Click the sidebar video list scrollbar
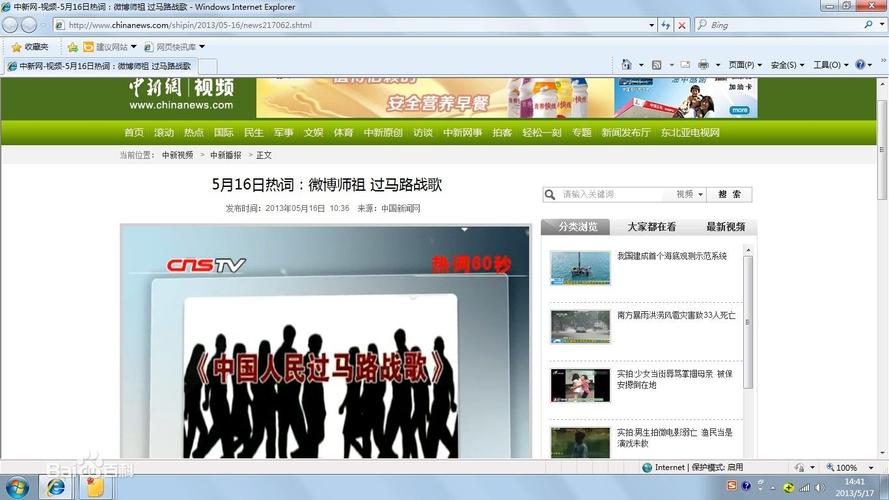The image size is (889, 500). pyautogui.click(x=748, y=321)
